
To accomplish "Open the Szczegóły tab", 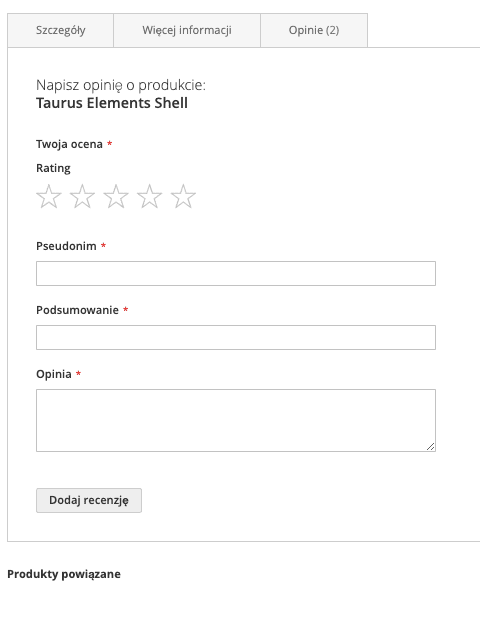I will [61, 30].
